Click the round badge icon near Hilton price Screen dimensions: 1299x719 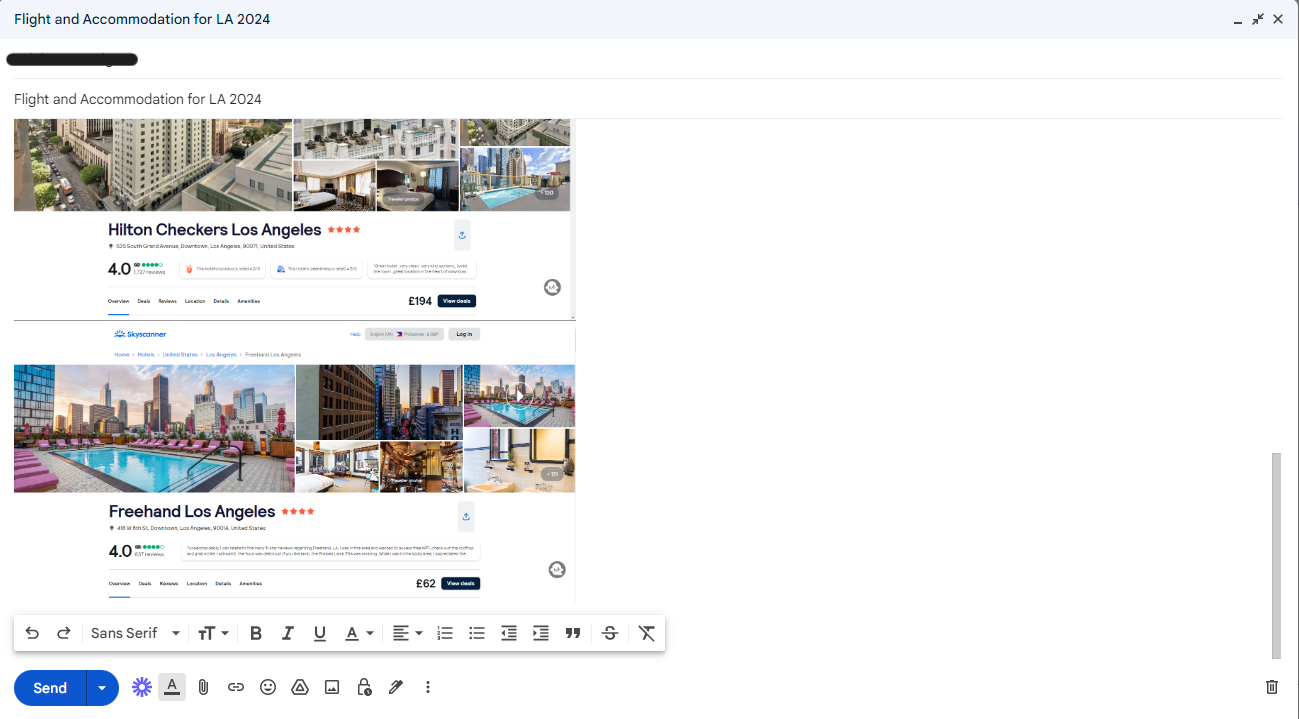[x=552, y=287]
